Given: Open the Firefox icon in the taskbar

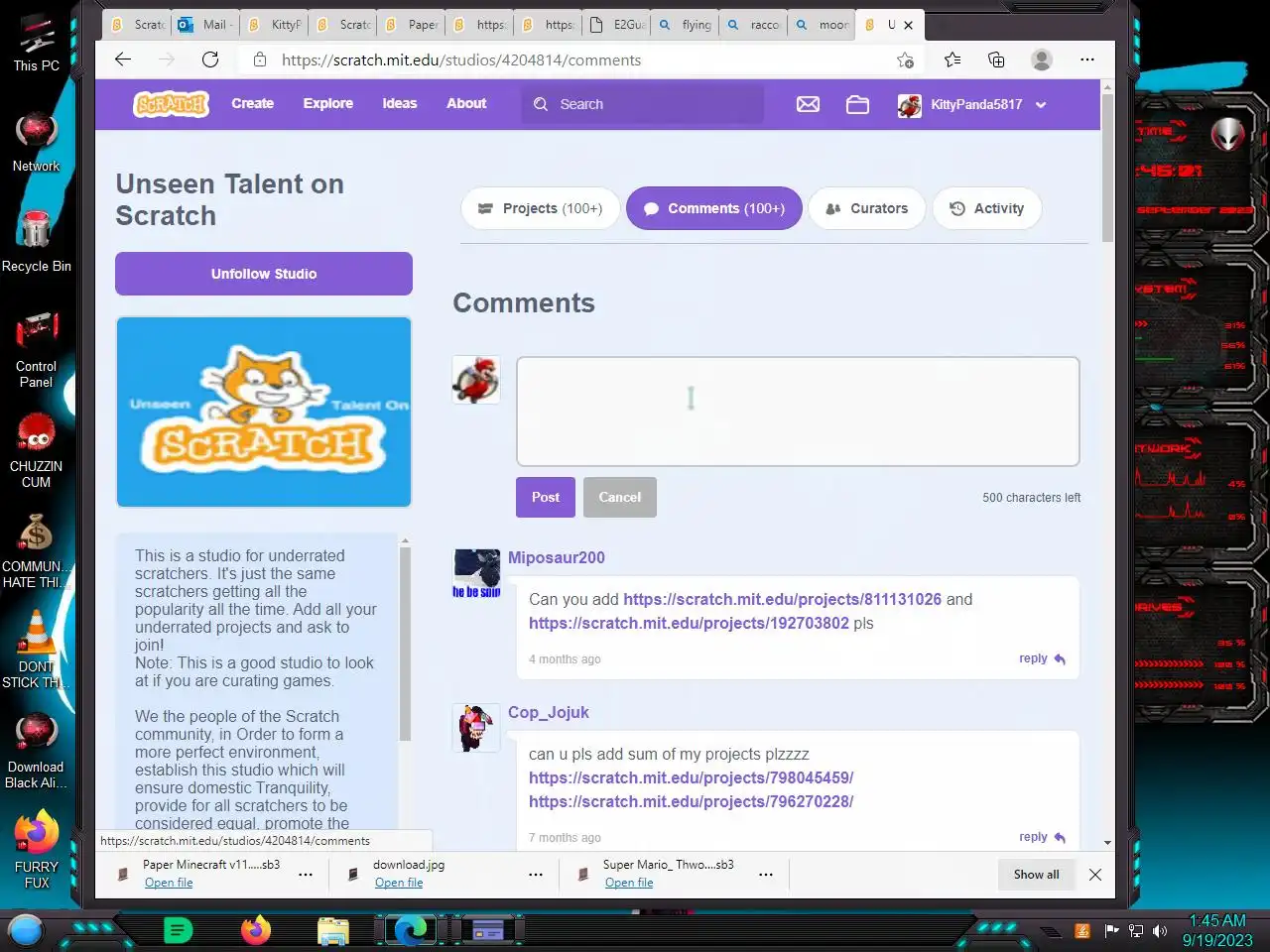Looking at the screenshot, I should (x=256, y=930).
